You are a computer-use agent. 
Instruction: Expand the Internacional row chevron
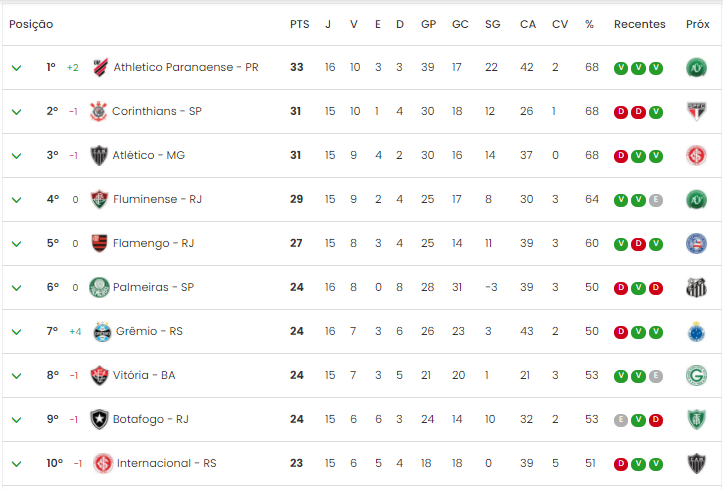pos(17,464)
